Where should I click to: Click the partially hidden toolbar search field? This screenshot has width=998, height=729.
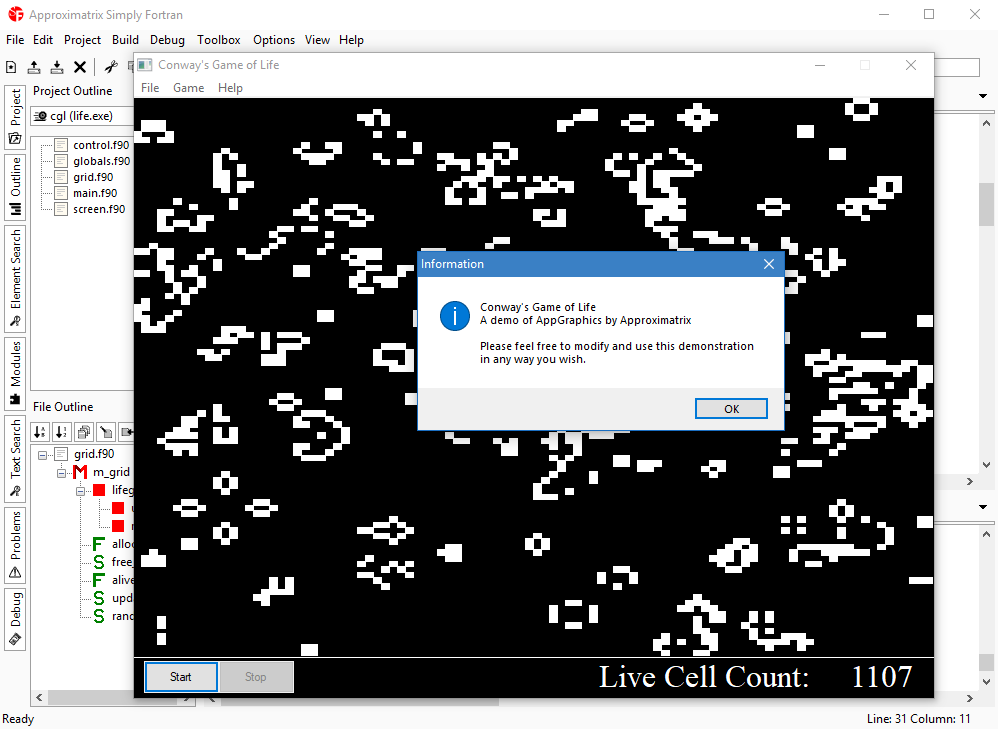[957, 67]
